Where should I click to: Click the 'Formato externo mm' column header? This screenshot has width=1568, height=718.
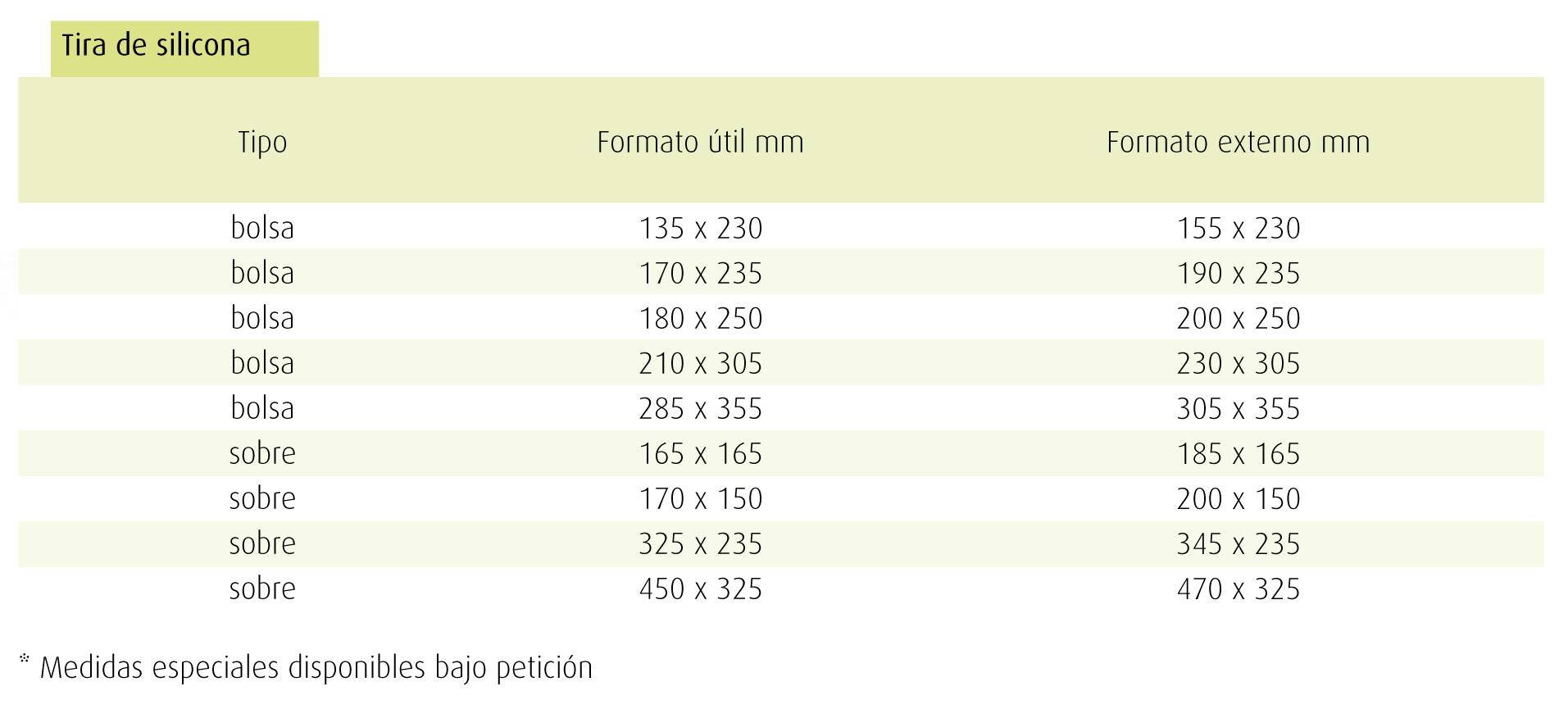coord(1238,142)
